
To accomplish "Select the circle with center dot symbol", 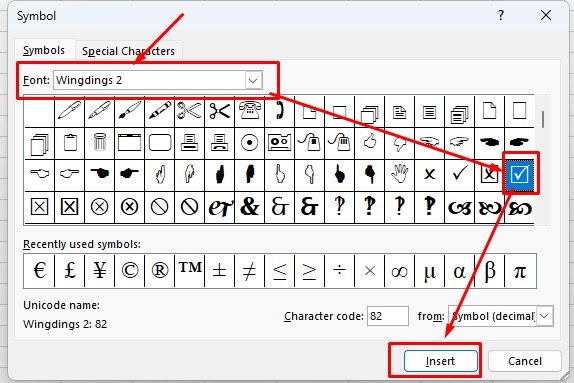I will coord(249,142).
